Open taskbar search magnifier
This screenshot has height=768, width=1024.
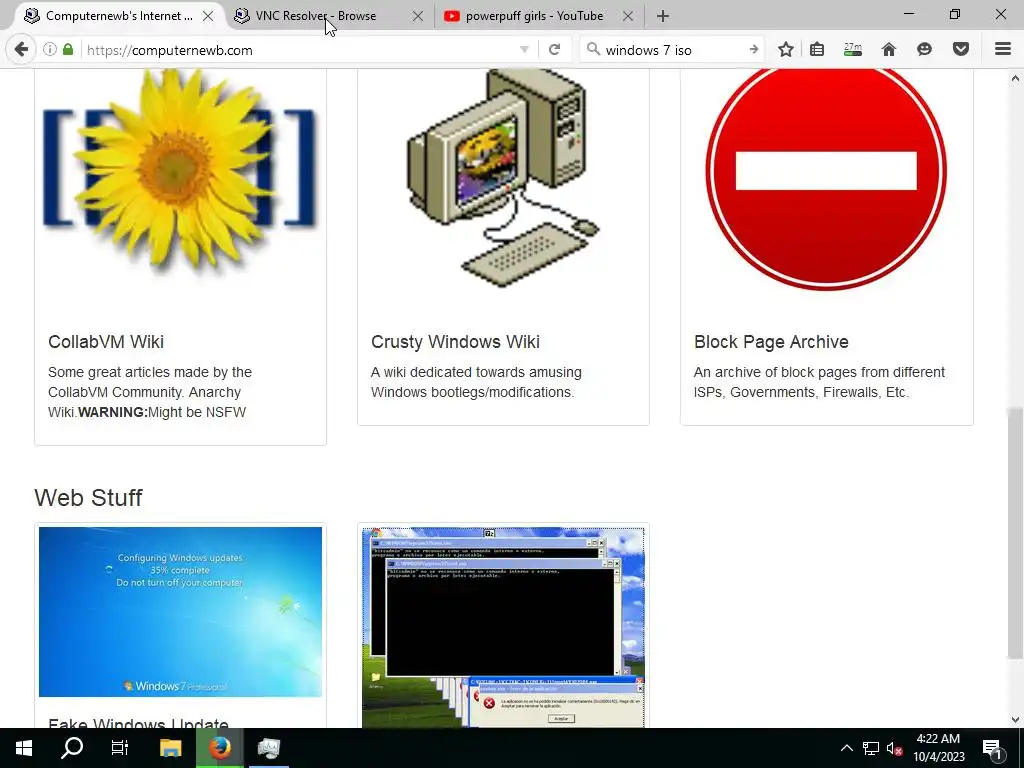pos(72,748)
